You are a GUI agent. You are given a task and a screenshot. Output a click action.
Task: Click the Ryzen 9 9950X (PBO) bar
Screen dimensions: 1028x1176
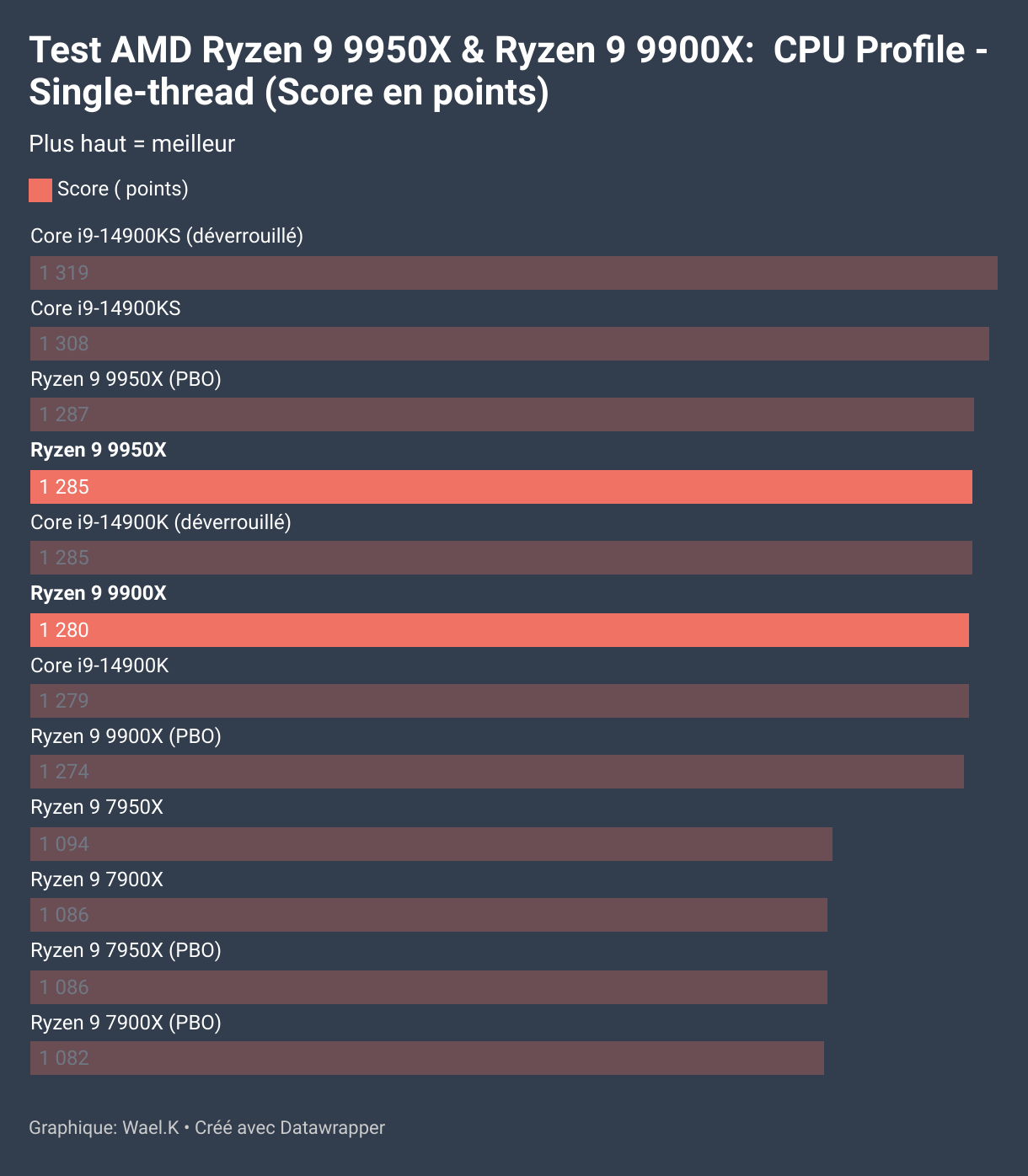point(502,414)
